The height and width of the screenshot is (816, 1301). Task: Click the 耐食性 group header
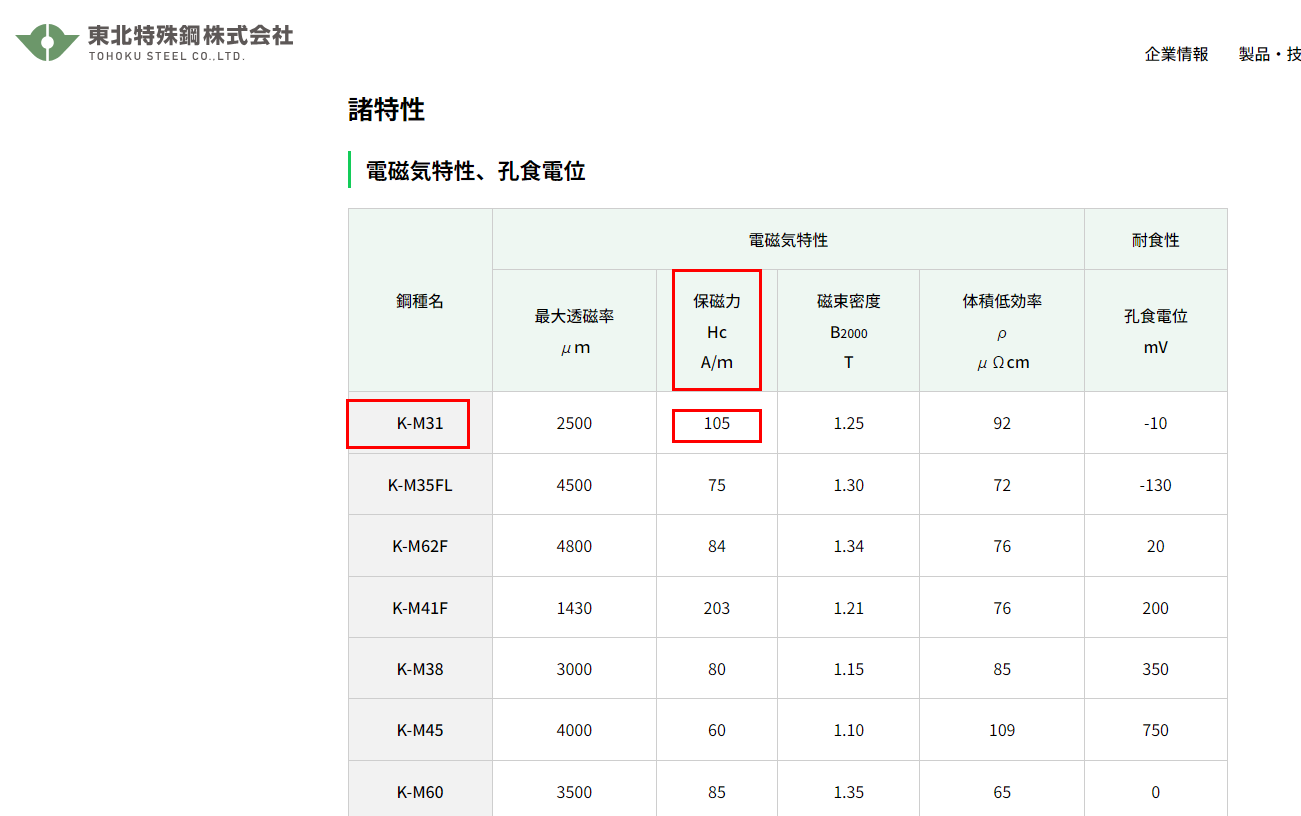tap(1155, 240)
